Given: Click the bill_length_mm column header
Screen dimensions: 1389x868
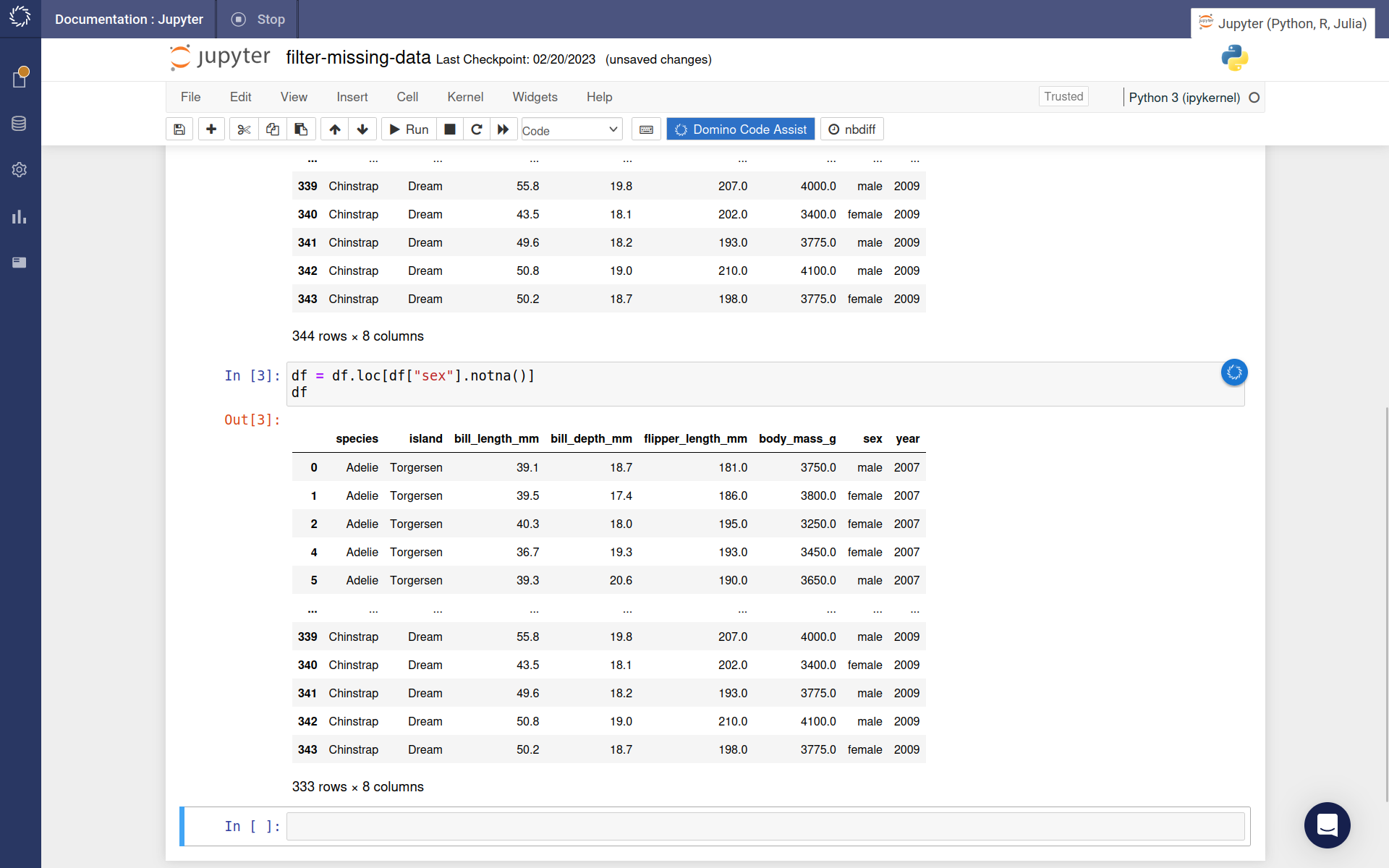Looking at the screenshot, I should point(496,438).
